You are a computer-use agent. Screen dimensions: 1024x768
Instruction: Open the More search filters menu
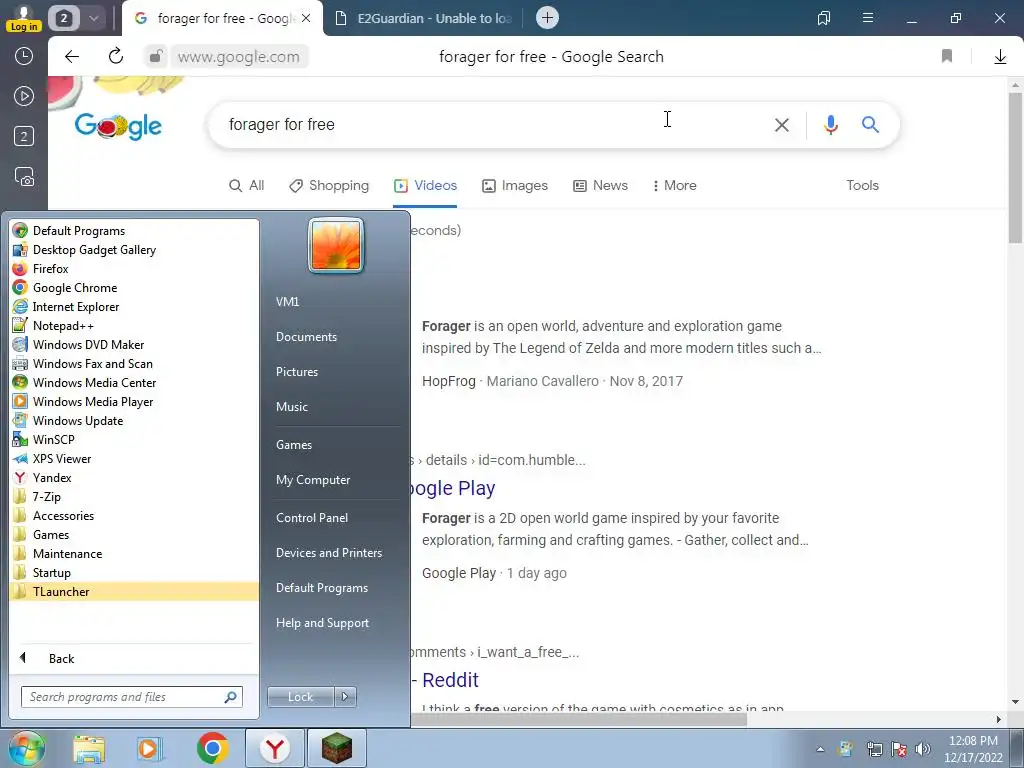point(674,185)
